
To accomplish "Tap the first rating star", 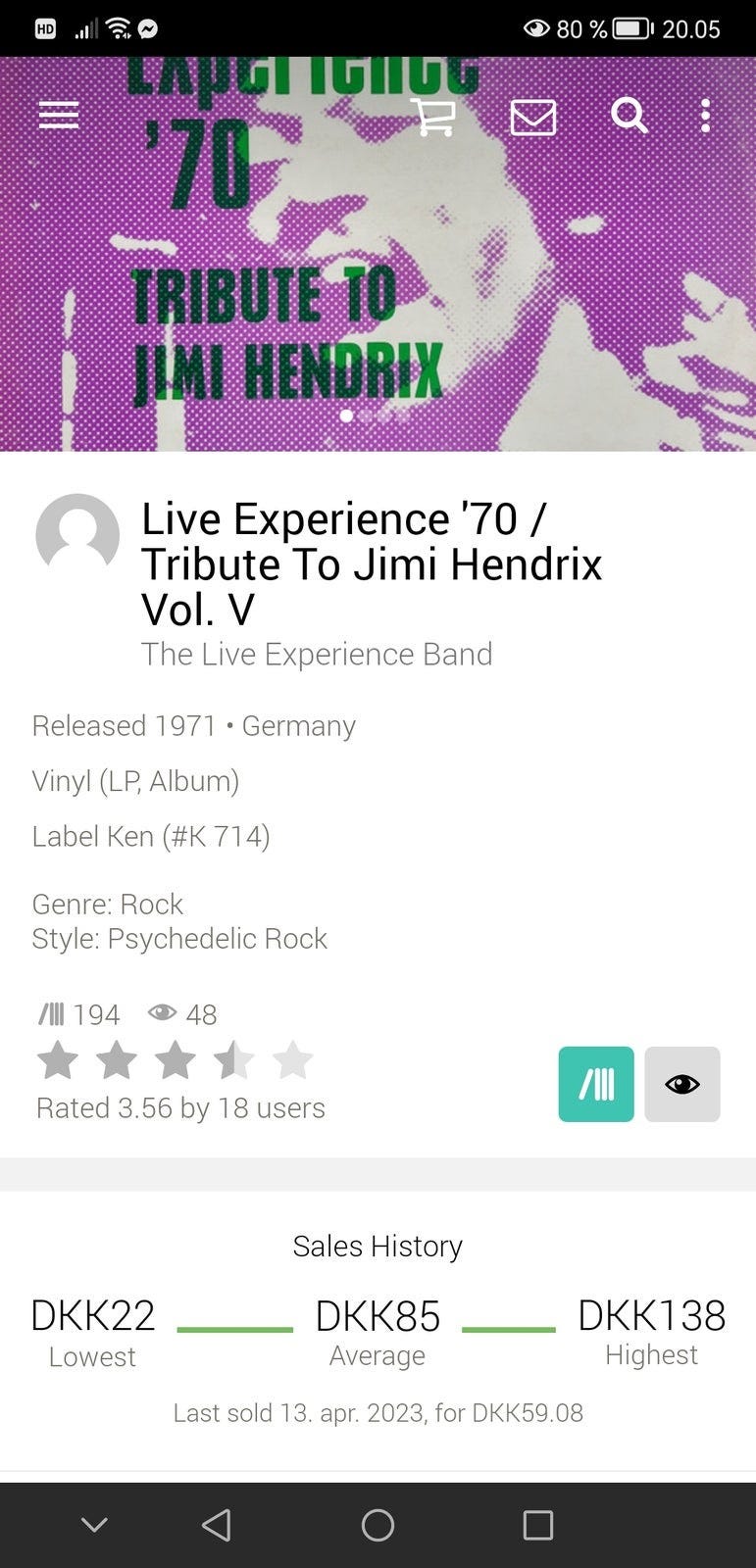I will pos(58,1060).
